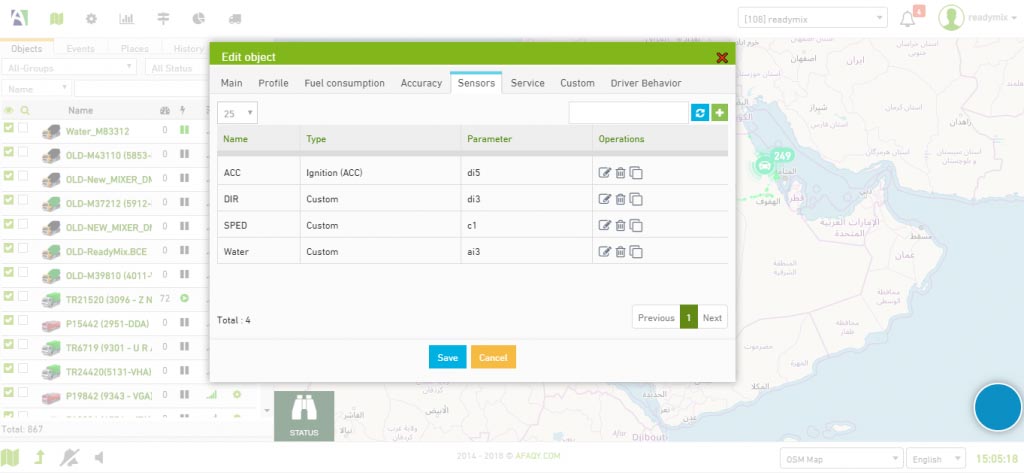Copy the ACC sensor
Viewport: 1024px width, 473px height.
pyautogui.click(x=636, y=173)
